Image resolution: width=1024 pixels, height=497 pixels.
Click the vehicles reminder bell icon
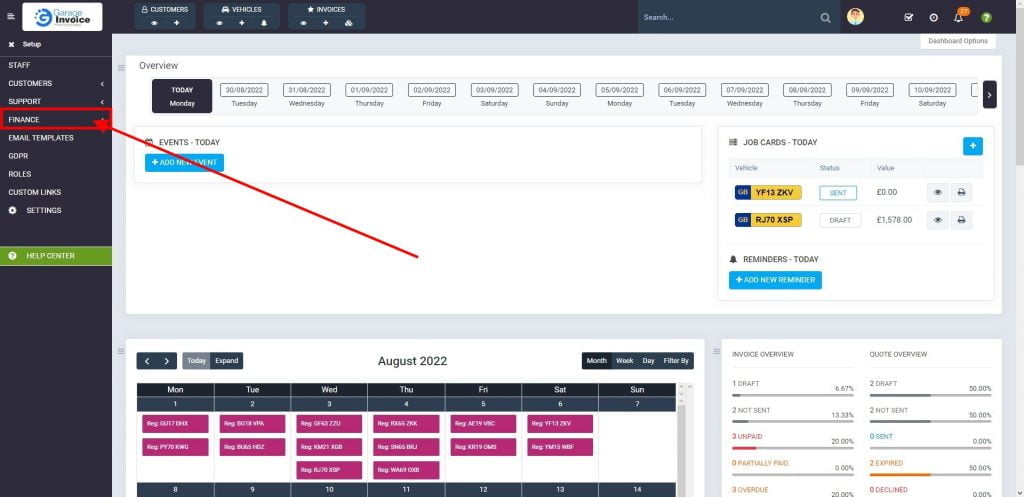point(264,22)
